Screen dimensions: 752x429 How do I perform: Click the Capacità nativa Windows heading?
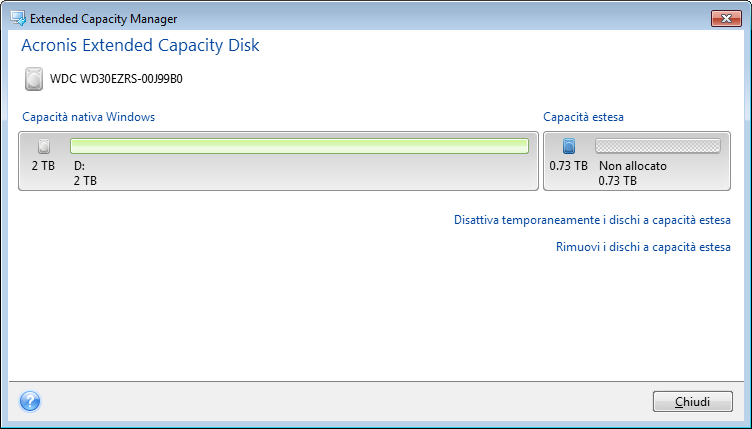[88, 117]
